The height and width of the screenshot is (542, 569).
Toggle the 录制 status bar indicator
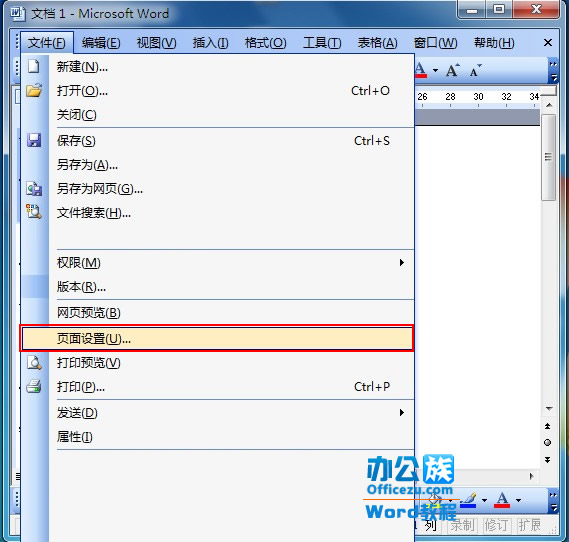click(462, 525)
